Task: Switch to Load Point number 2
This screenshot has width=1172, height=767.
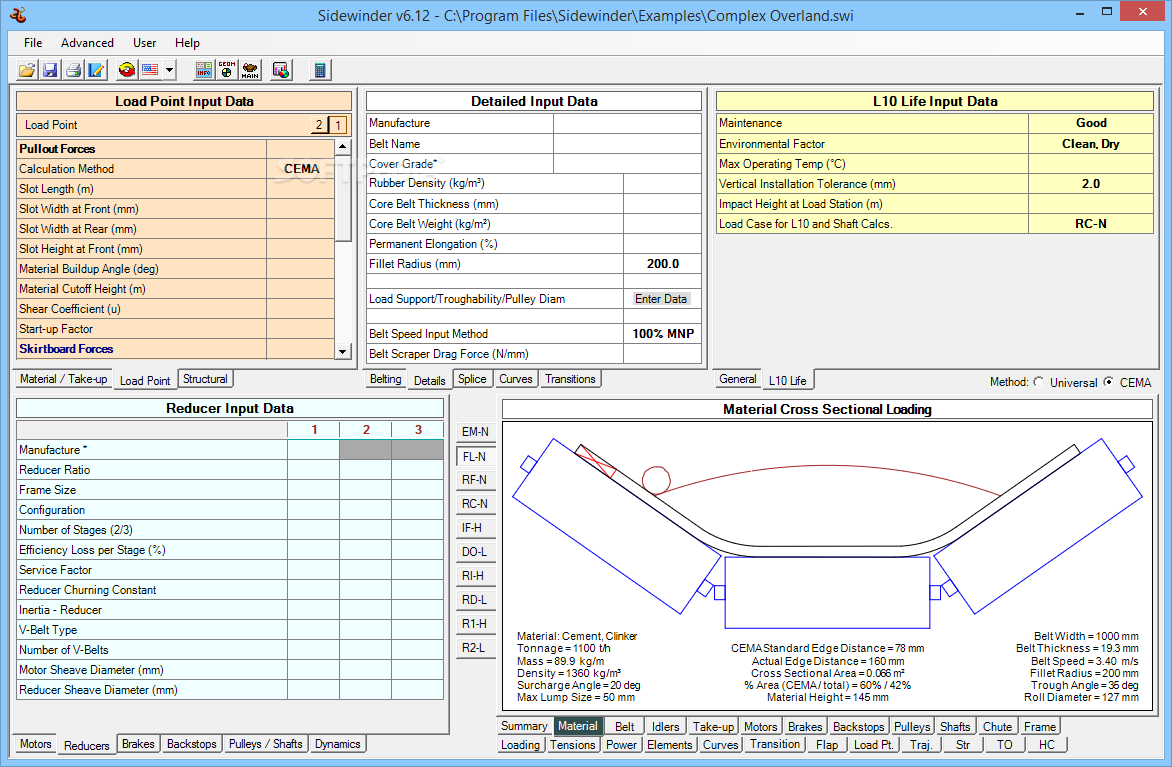Action: [x=319, y=125]
